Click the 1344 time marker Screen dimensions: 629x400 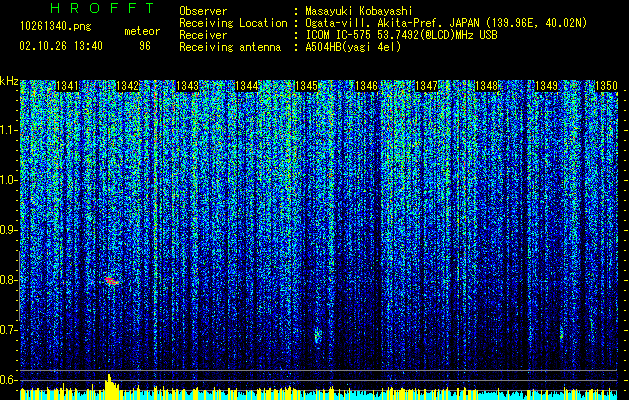coord(247,86)
